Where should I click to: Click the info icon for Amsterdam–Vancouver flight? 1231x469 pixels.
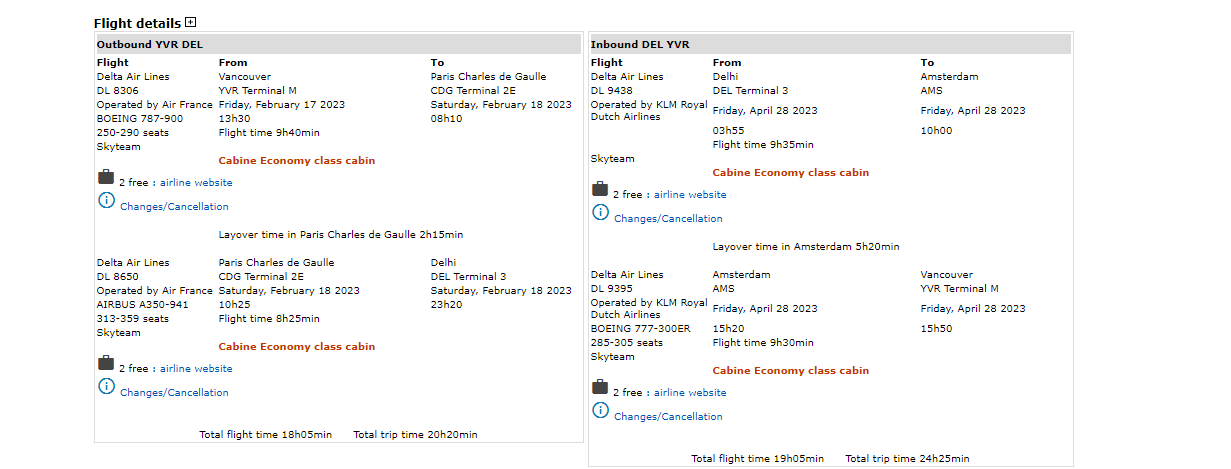tap(600, 411)
